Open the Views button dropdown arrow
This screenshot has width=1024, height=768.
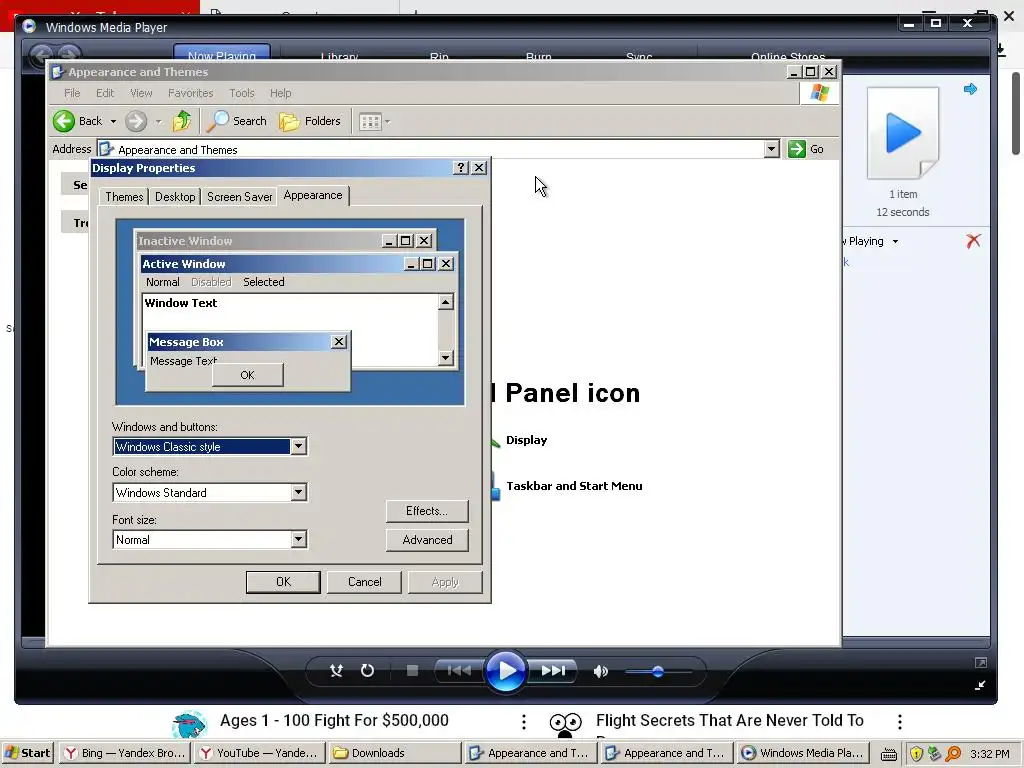388,121
